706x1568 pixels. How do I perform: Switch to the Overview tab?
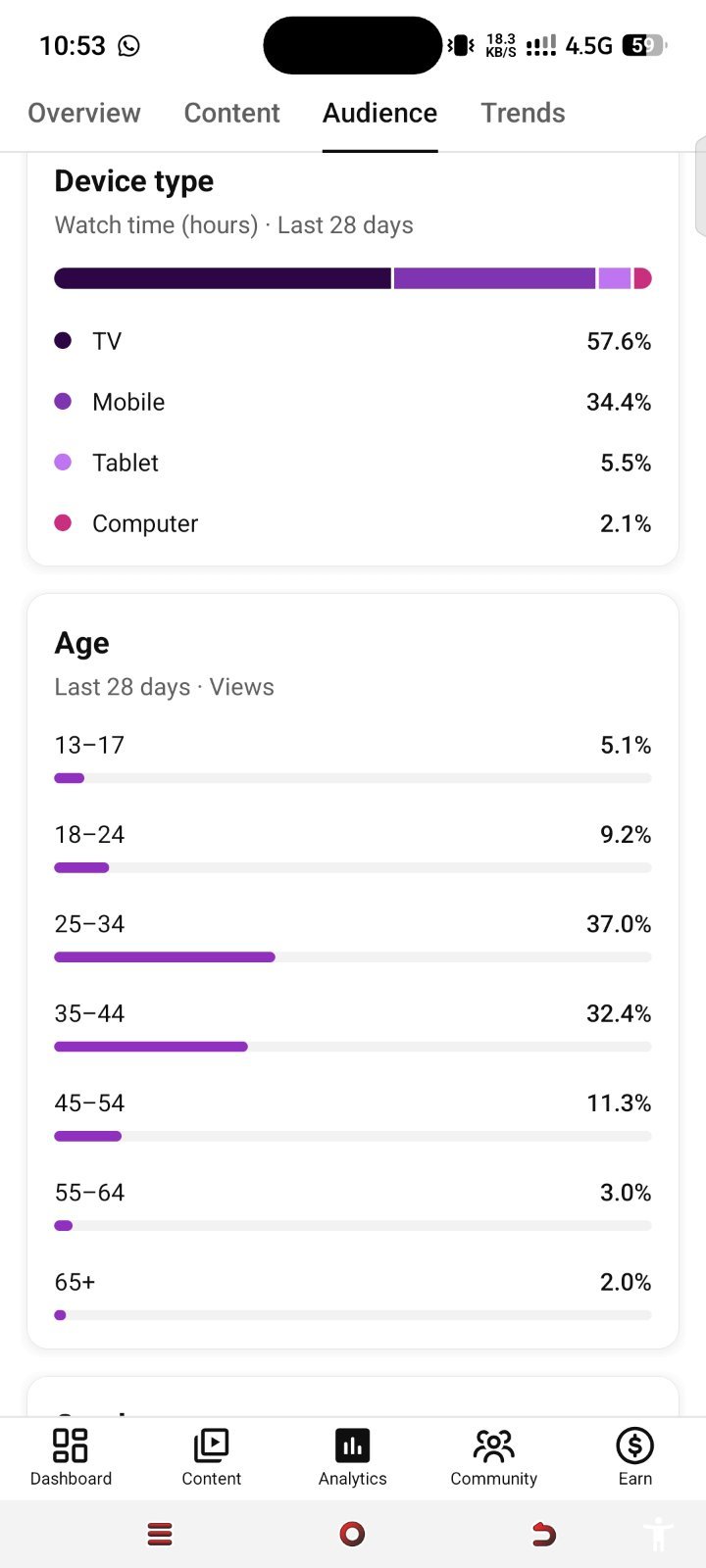pos(84,113)
